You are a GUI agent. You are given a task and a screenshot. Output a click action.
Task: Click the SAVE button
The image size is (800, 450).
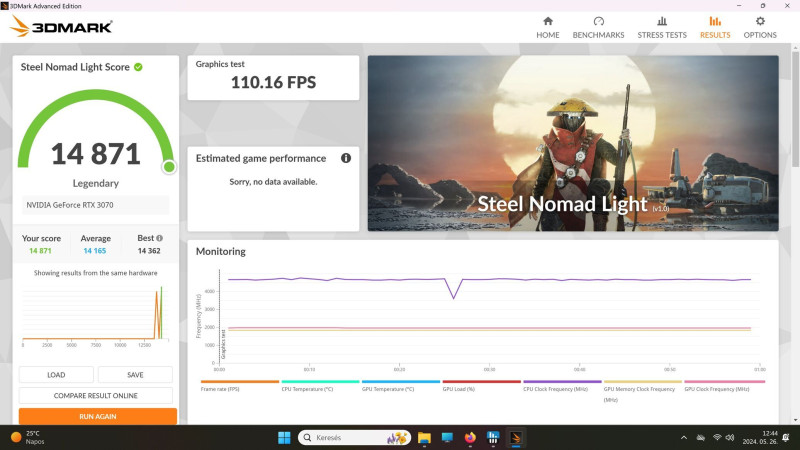pyautogui.click(x=135, y=374)
